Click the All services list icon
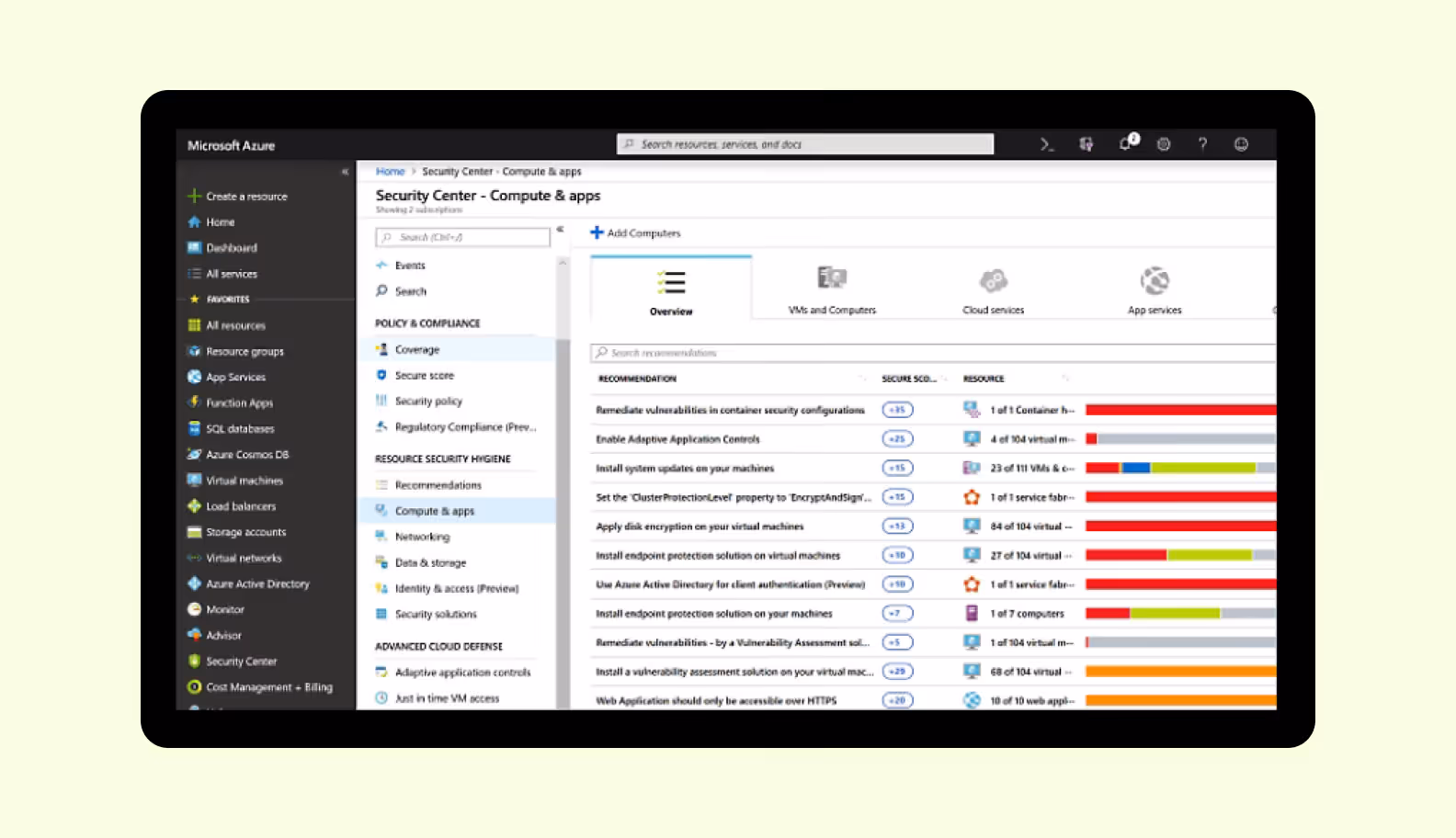The width and height of the screenshot is (1456, 838). click(194, 273)
